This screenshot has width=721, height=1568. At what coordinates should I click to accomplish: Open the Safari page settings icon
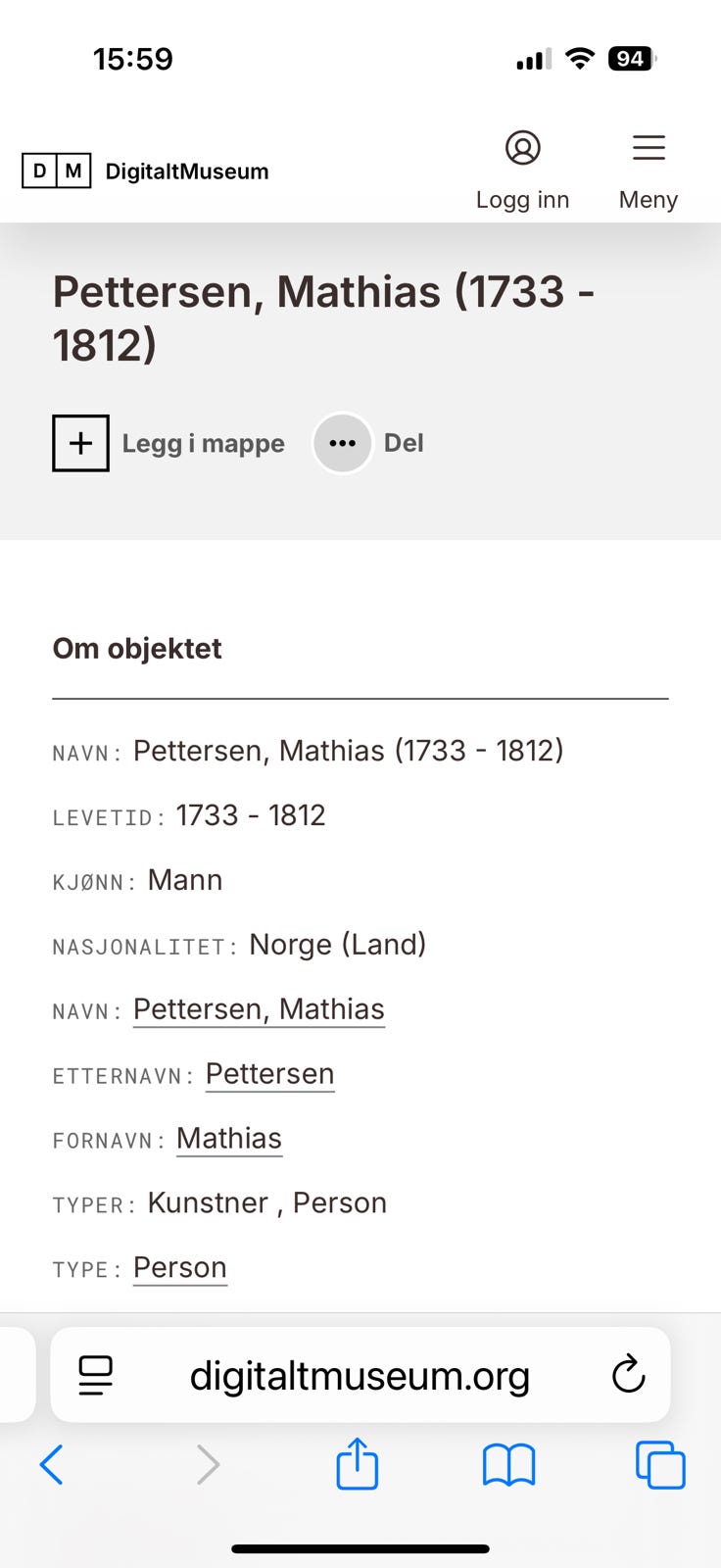click(96, 1375)
